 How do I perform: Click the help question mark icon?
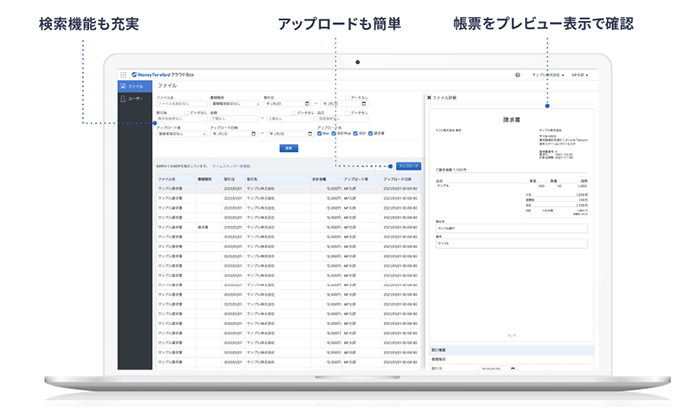point(517,75)
